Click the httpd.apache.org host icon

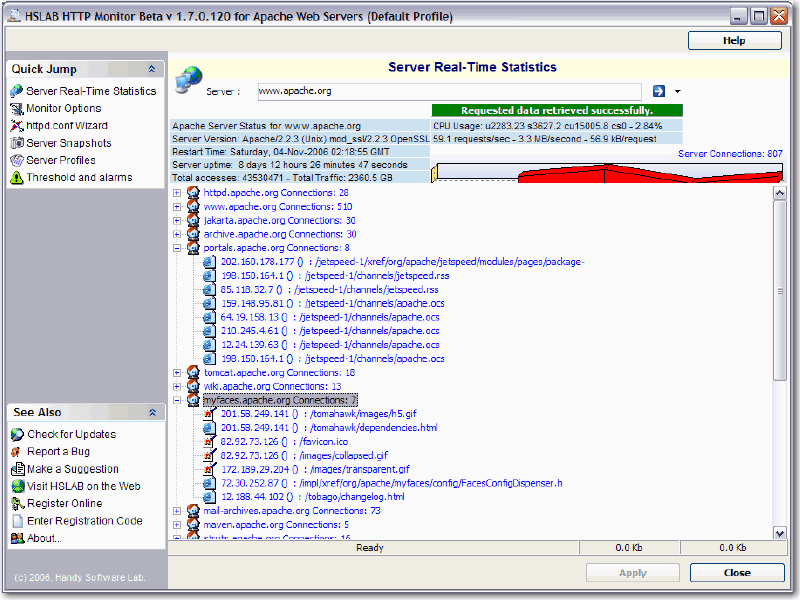193,192
